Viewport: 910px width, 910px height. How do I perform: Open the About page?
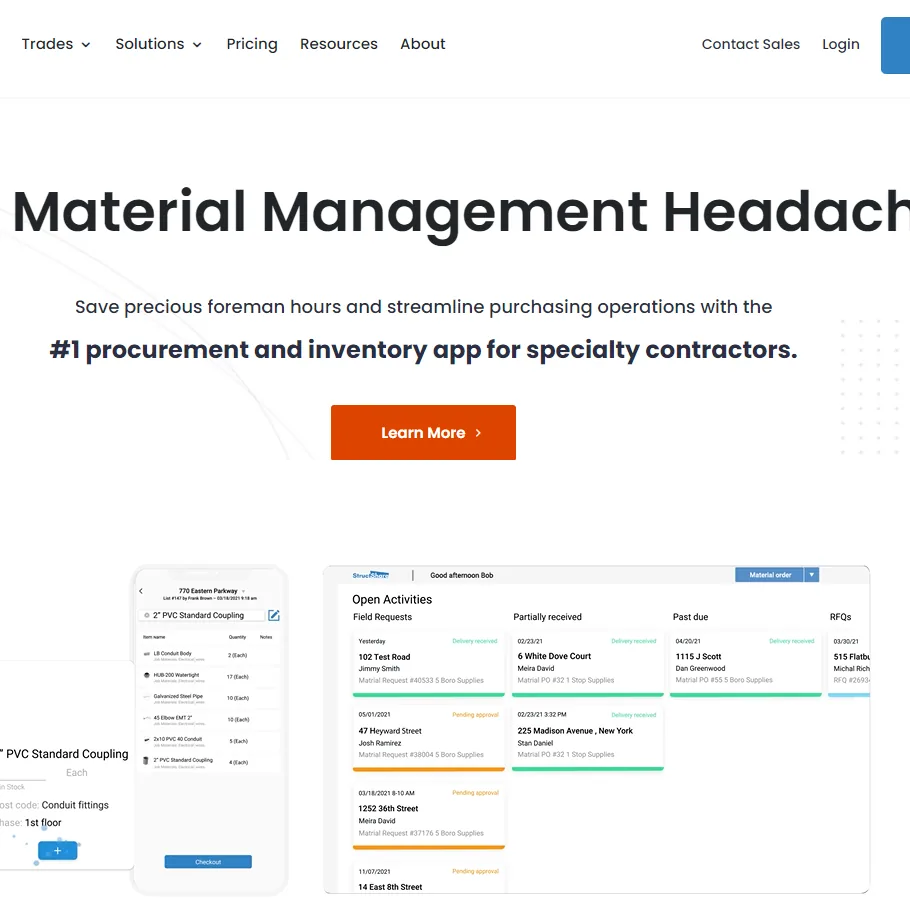click(x=422, y=44)
